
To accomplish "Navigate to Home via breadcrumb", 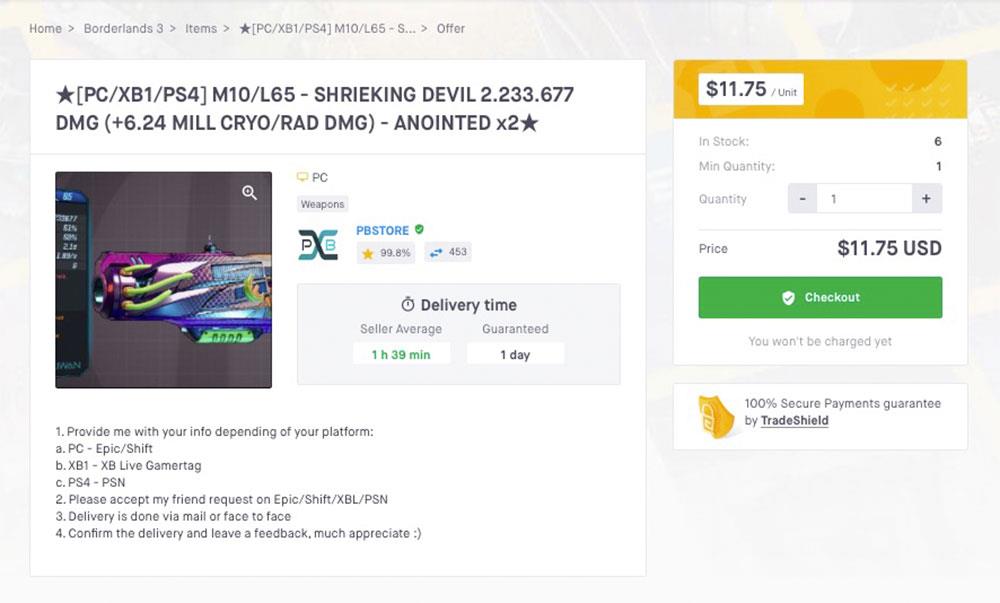I will pyautogui.click(x=45, y=28).
